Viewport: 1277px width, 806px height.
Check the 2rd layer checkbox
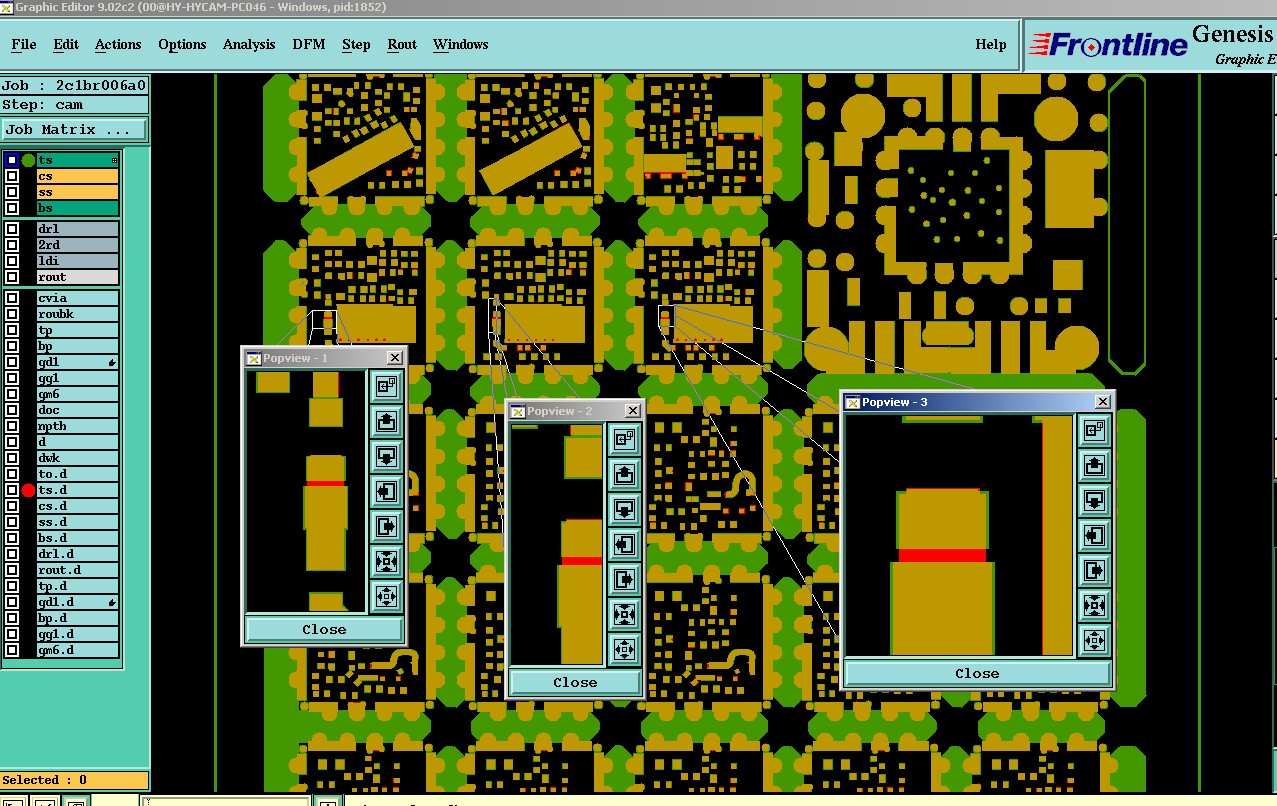coord(12,245)
